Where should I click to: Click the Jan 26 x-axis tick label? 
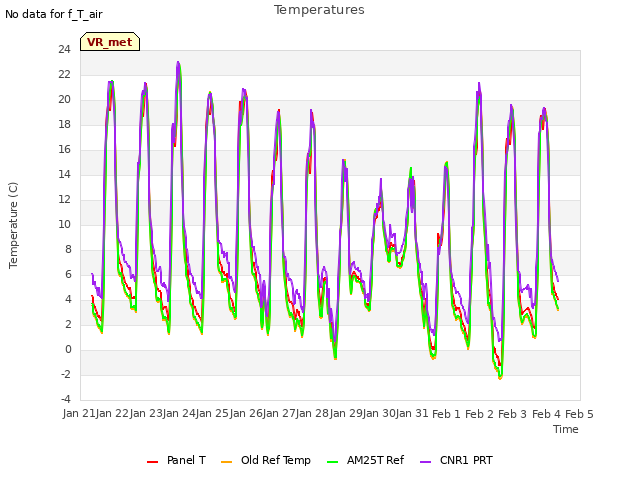(x=246, y=413)
